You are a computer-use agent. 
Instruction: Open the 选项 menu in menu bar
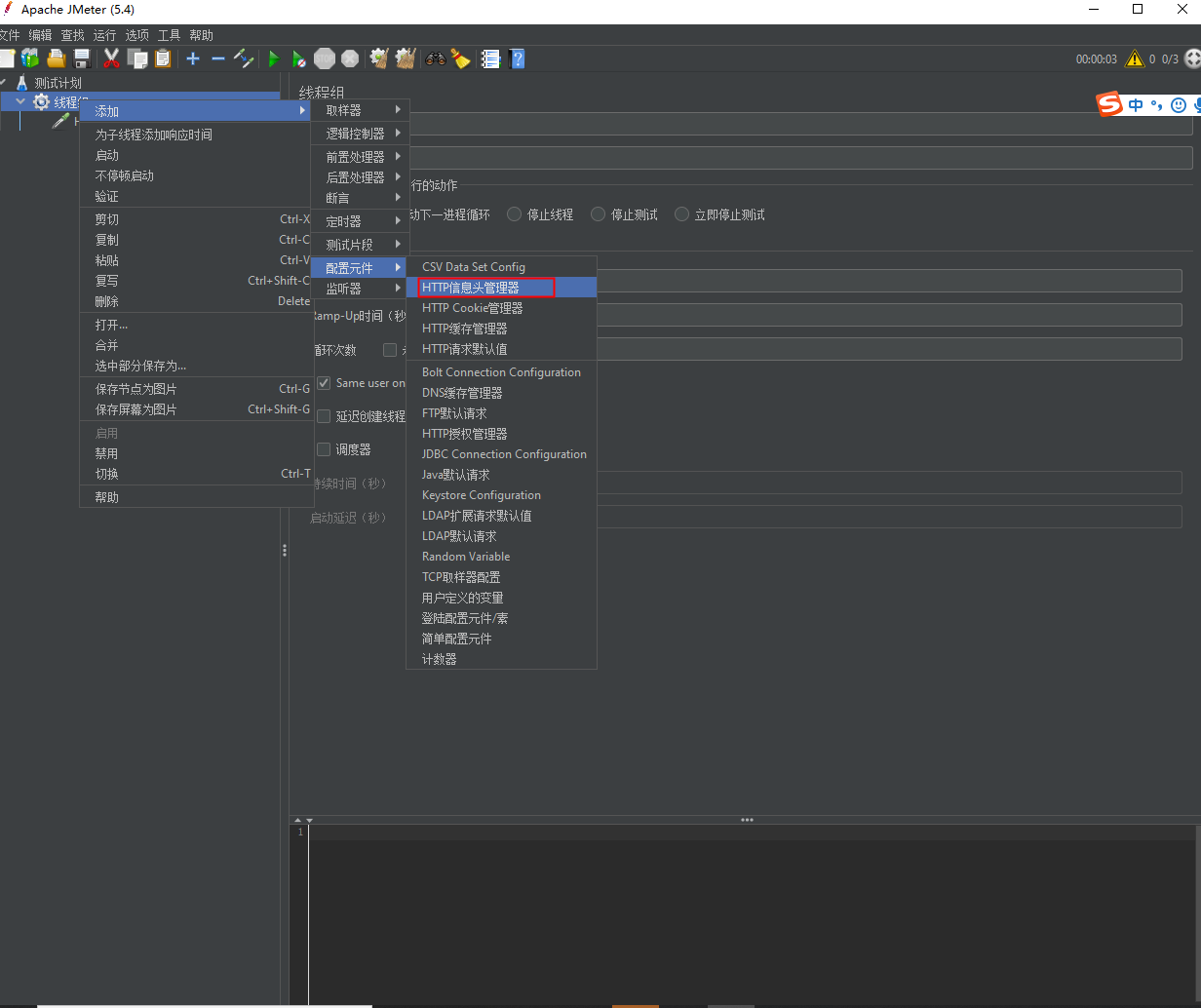(136, 35)
